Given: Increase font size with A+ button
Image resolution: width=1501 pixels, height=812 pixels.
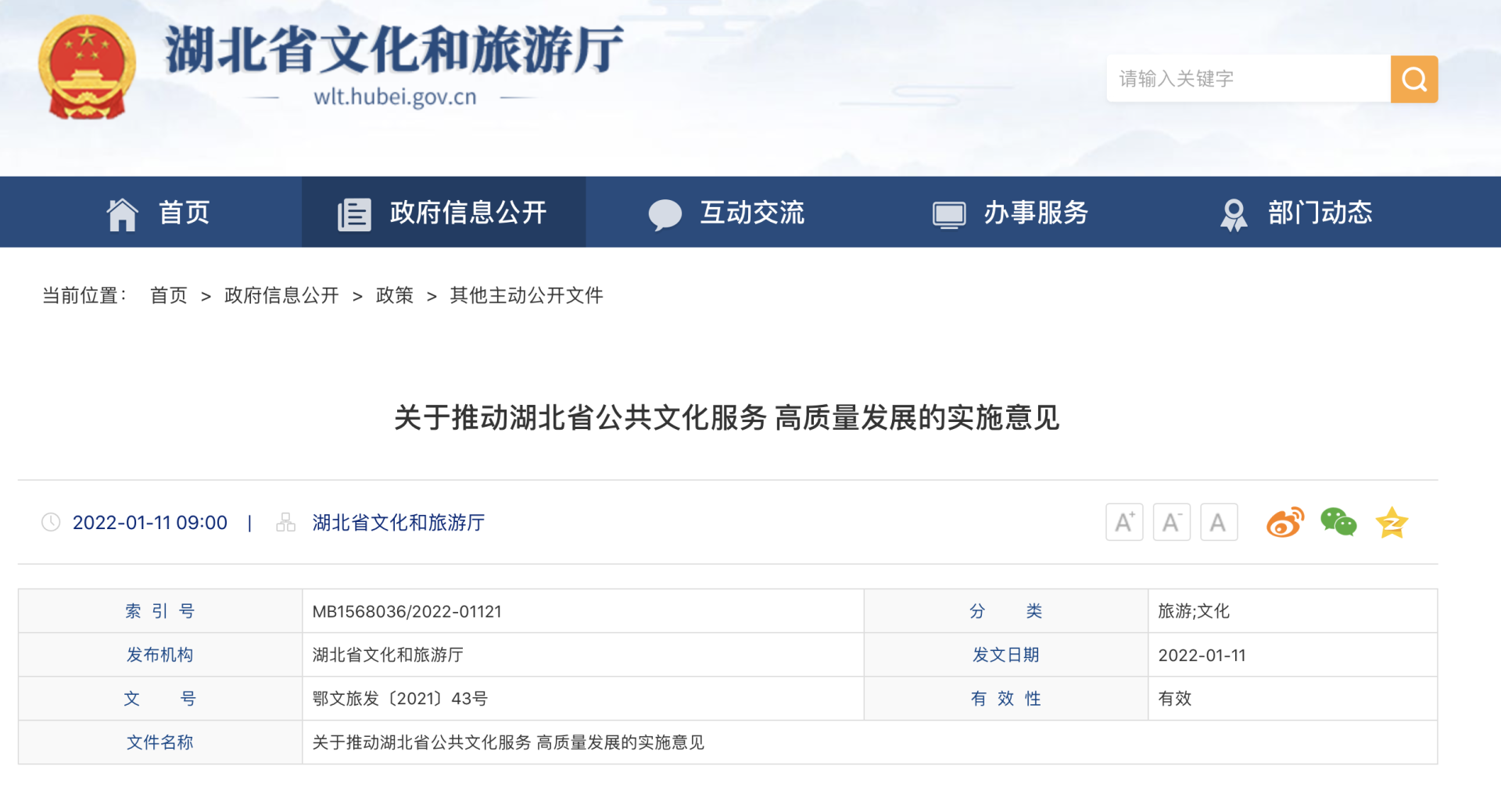Looking at the screenshot, I should click(1124, 522).
